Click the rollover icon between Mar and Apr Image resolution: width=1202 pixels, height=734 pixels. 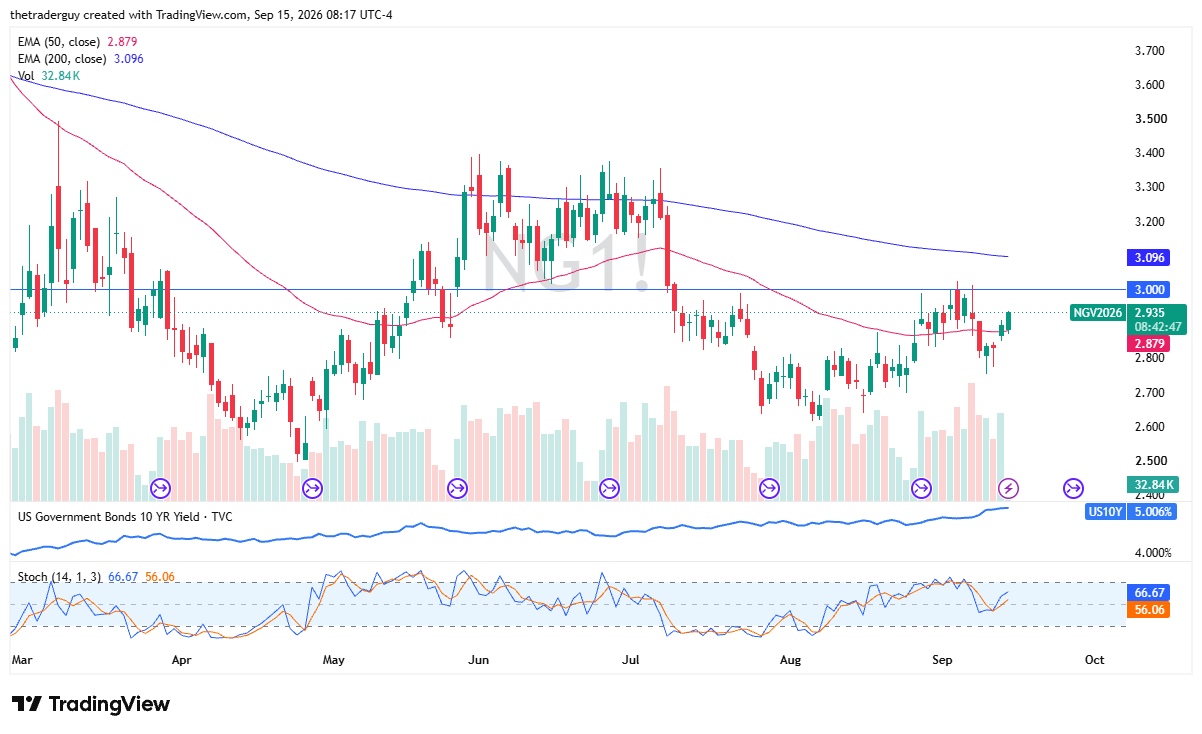click(160, 488)
